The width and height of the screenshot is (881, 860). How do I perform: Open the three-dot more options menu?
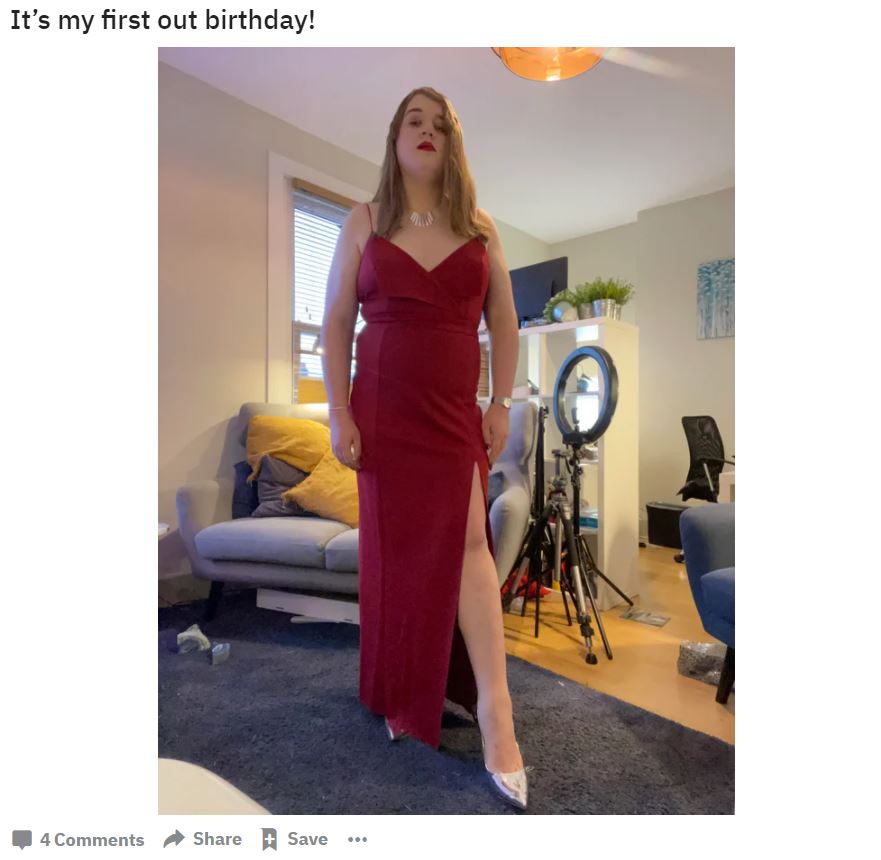click(x=357, y=839)
